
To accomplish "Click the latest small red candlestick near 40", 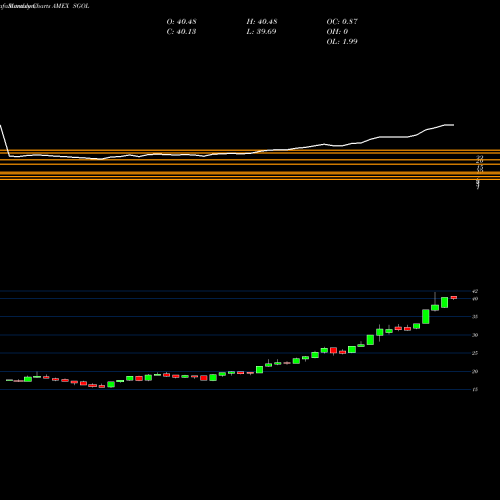I will pyautogui.click(x=454, y=297).
